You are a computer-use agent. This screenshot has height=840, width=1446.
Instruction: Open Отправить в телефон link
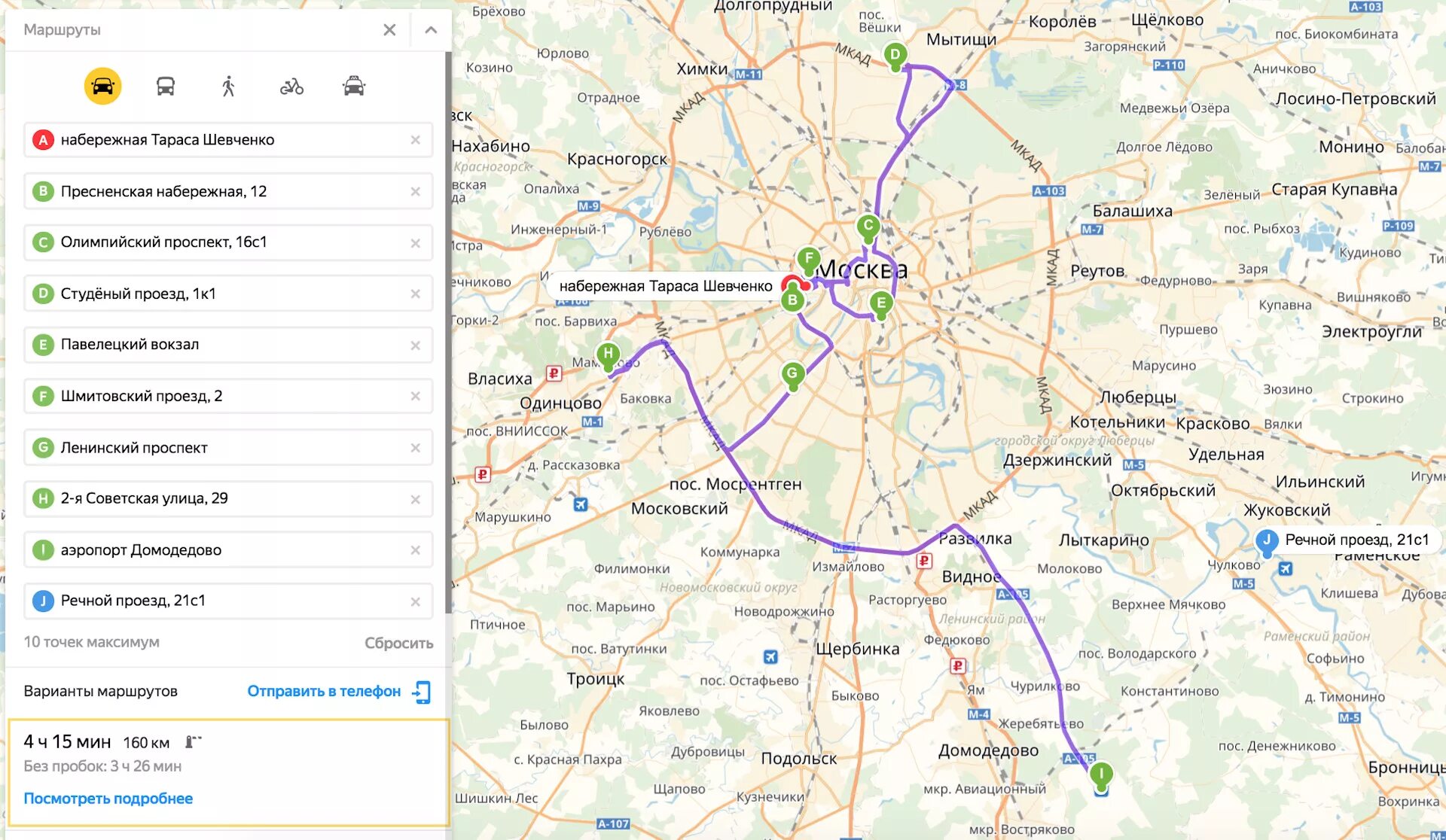click(x=324, y=691)
